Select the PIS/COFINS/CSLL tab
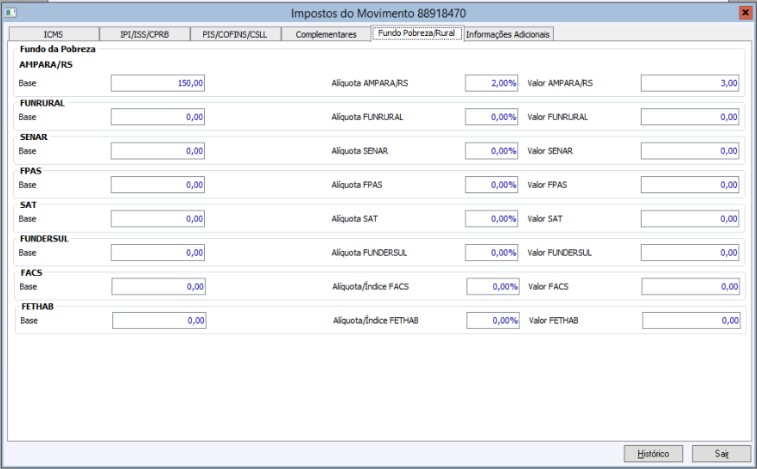 (x=235, y=34)
